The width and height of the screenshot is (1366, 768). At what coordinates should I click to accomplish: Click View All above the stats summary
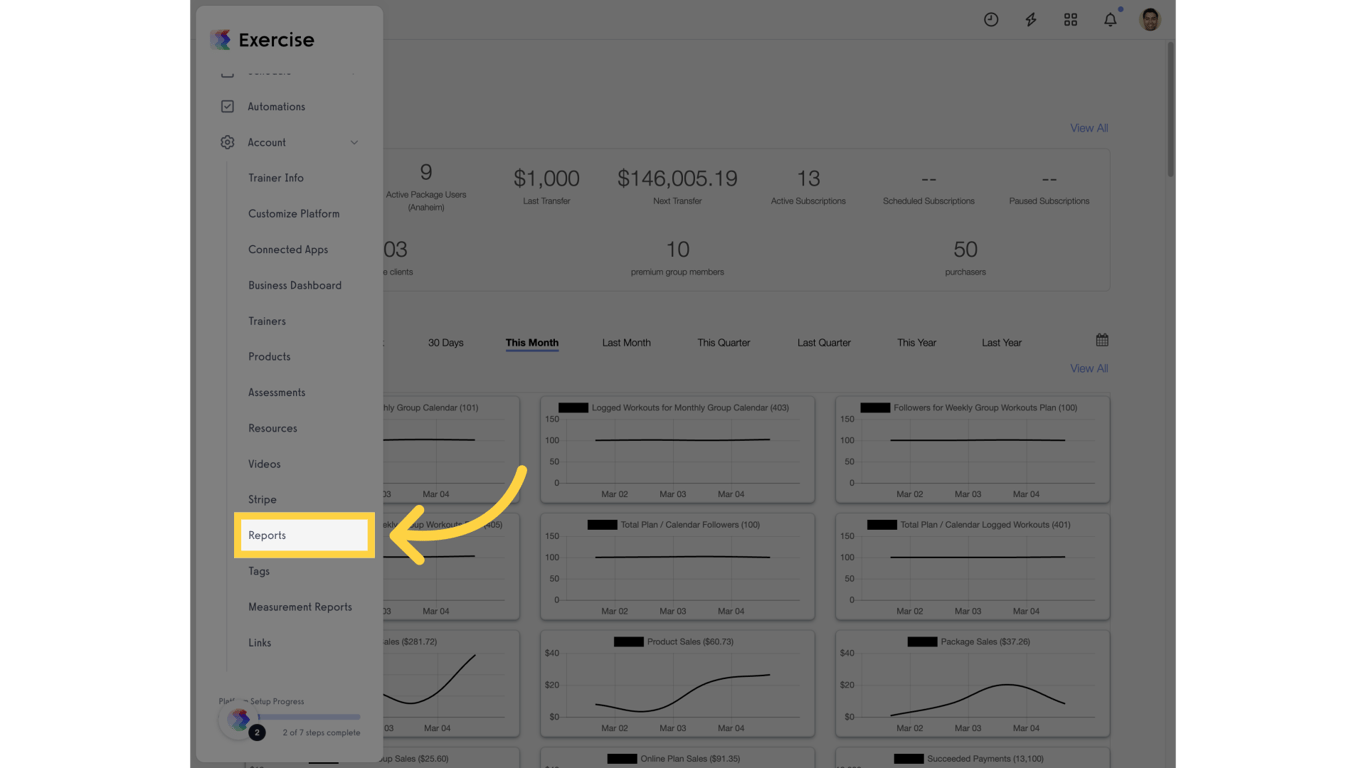point(1089,128)
